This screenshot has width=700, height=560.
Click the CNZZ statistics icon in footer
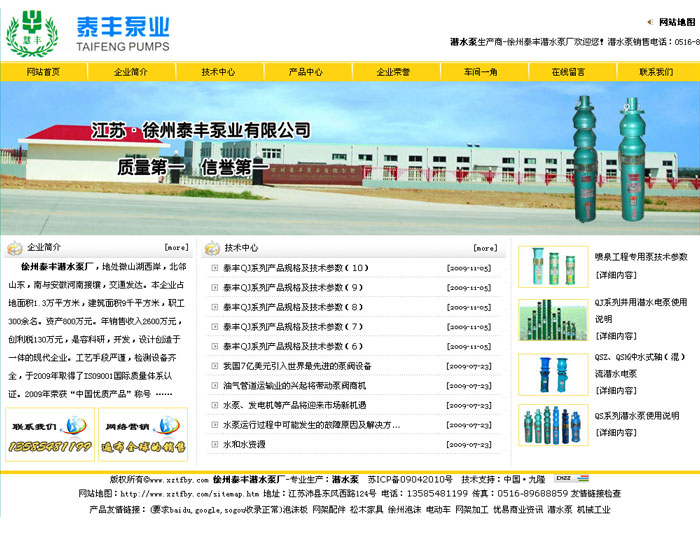(571, 478)
